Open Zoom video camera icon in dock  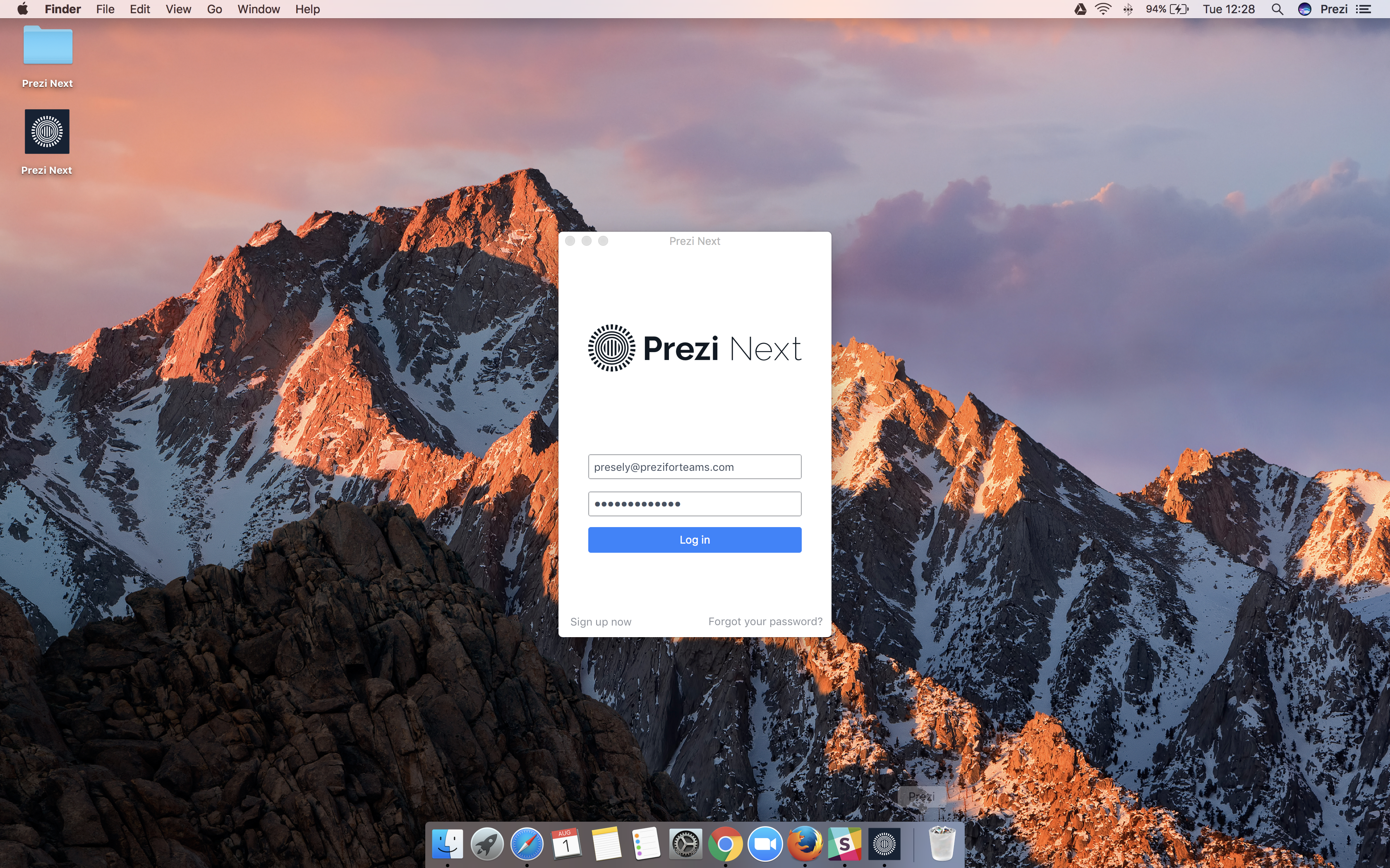click(765, 844)
